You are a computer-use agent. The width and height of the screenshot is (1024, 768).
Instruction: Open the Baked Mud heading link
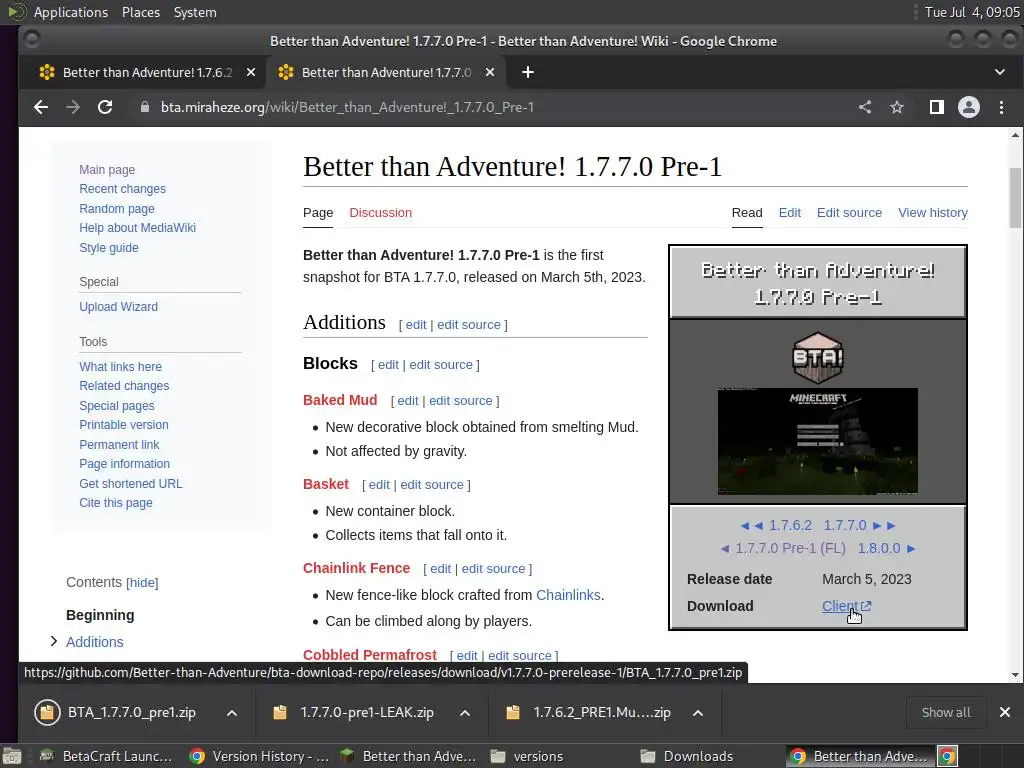(x=340, y=400)
